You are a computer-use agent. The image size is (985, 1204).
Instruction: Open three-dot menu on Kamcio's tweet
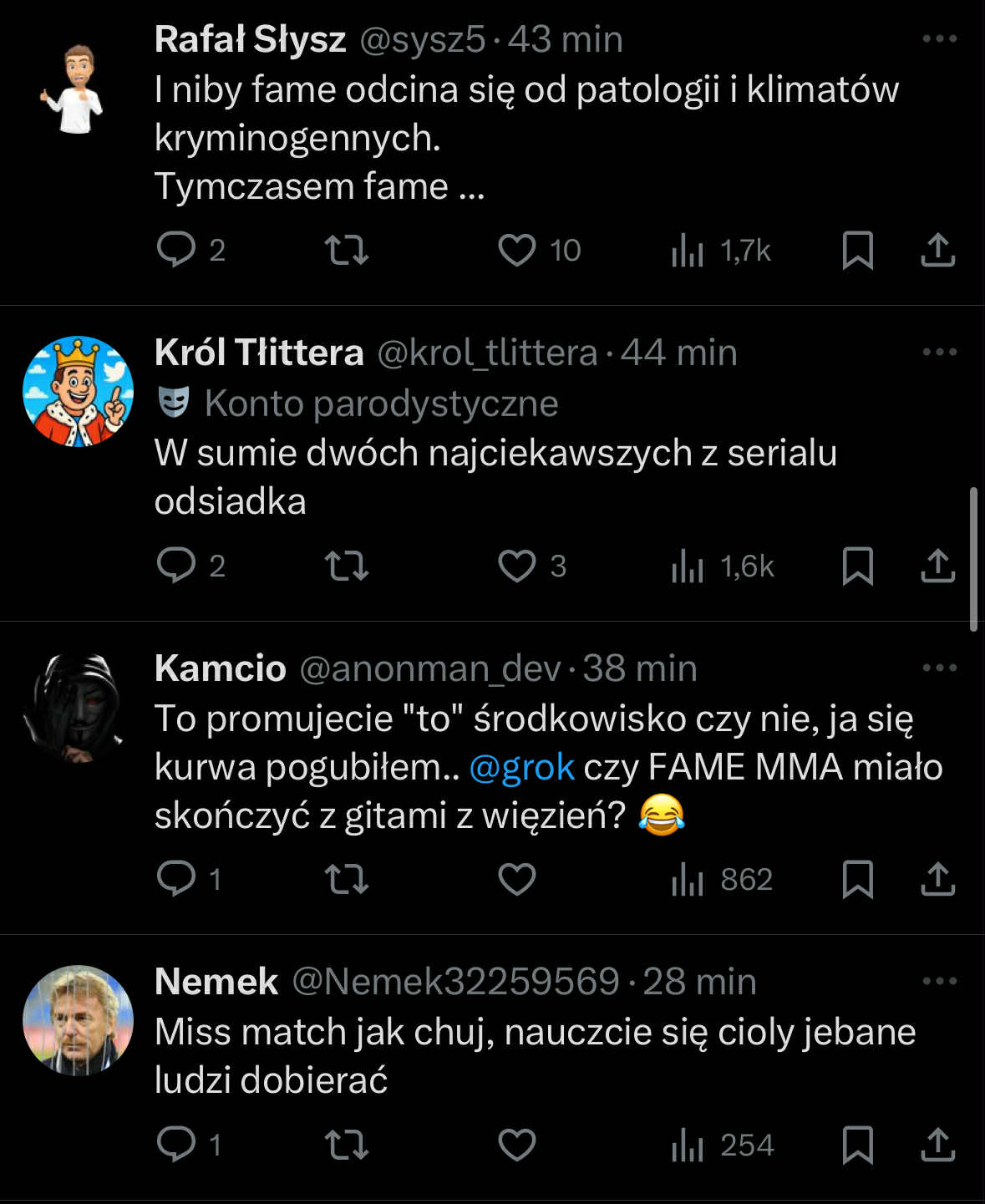tap(939, 668)
